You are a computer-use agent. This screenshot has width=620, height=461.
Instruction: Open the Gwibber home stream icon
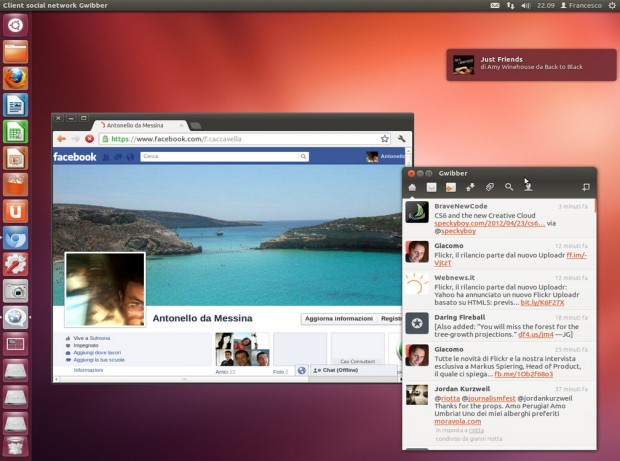412,187
